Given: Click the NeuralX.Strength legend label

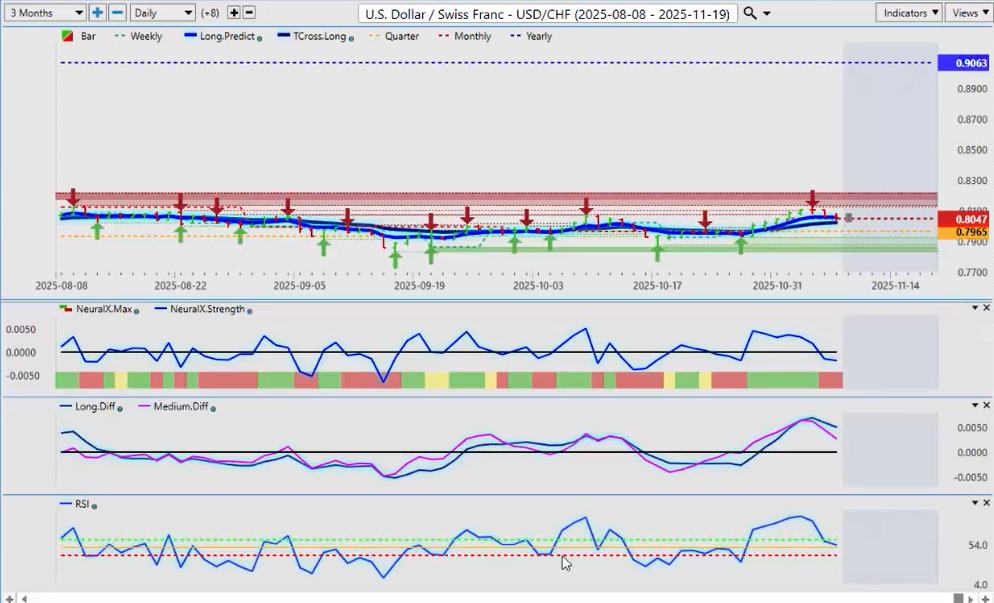Looking at the screenshot, I should click(206, 309).
